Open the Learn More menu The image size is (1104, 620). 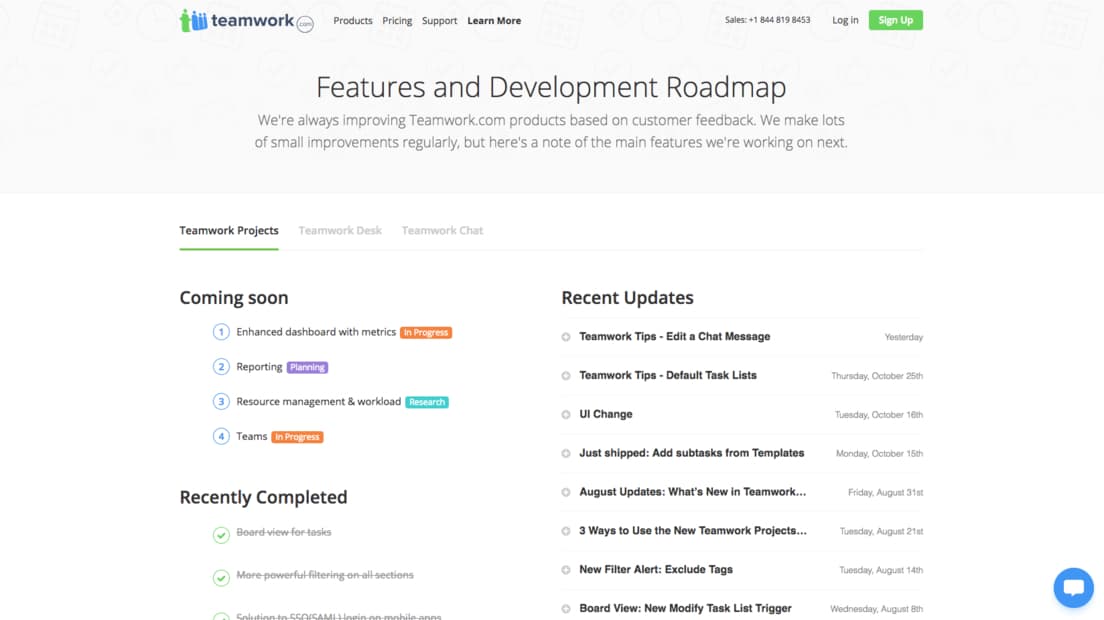pos(494,20)
